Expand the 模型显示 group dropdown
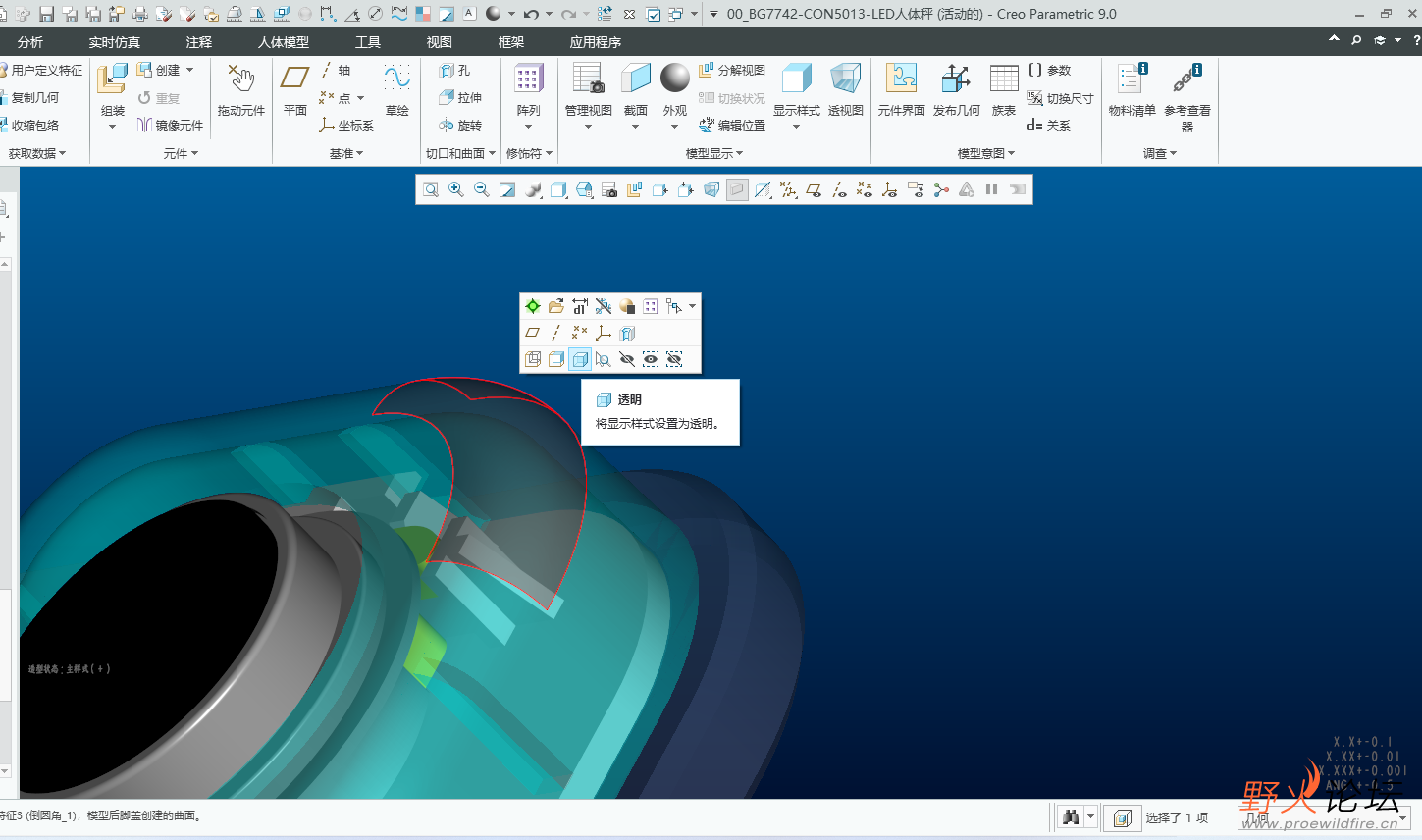The image size is (1422, 840). tap(714, 153)
